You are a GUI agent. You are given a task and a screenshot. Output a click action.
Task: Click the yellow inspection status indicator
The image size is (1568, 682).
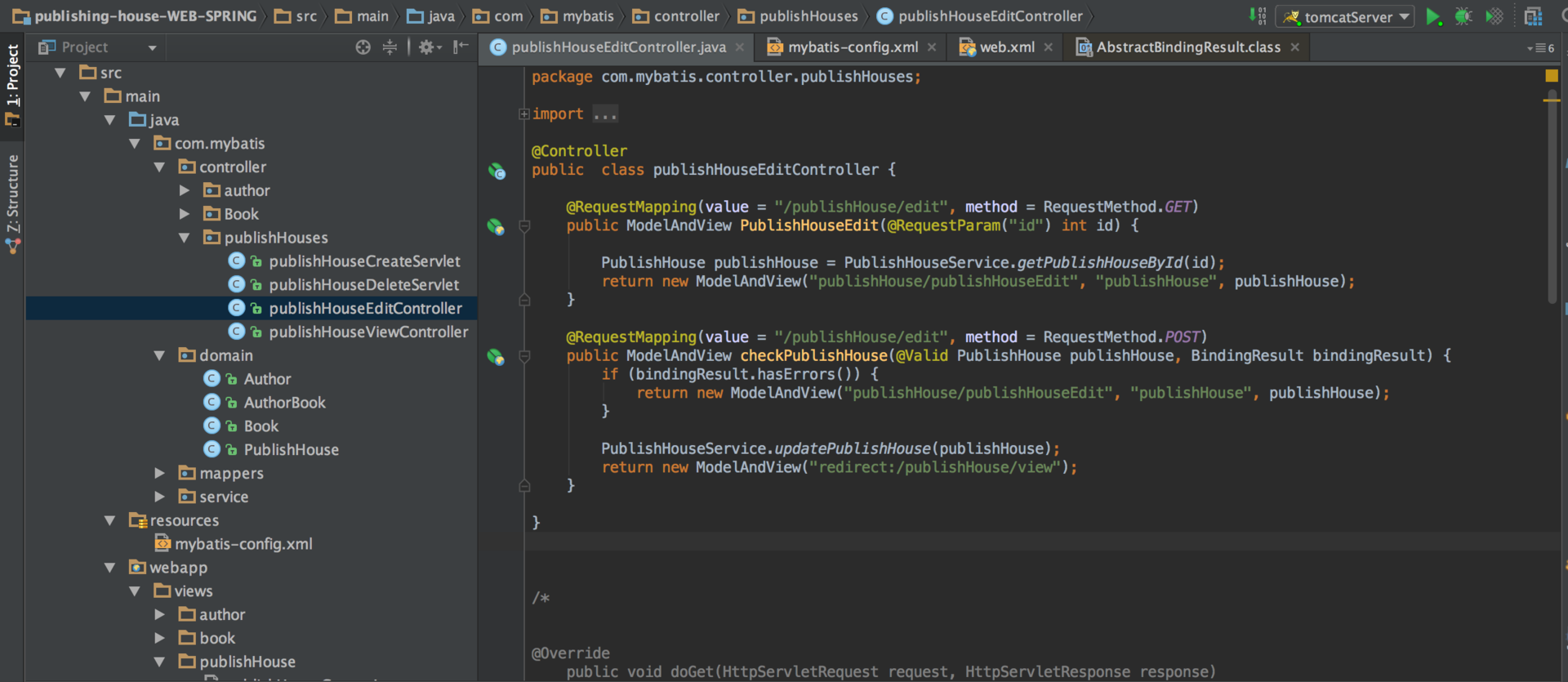[1551, 75]
